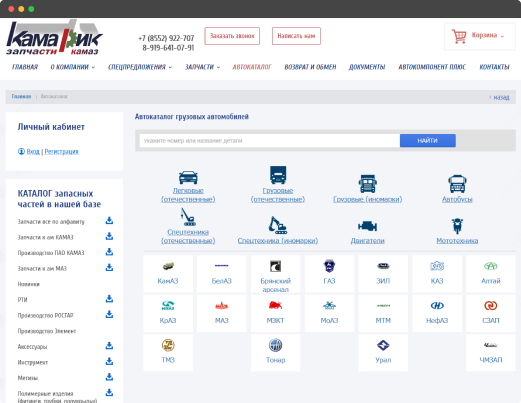Screen dimensions: 521x403
Task: Pick the Грузовые (иномарки) truck icon
Action: coord(367,184)
